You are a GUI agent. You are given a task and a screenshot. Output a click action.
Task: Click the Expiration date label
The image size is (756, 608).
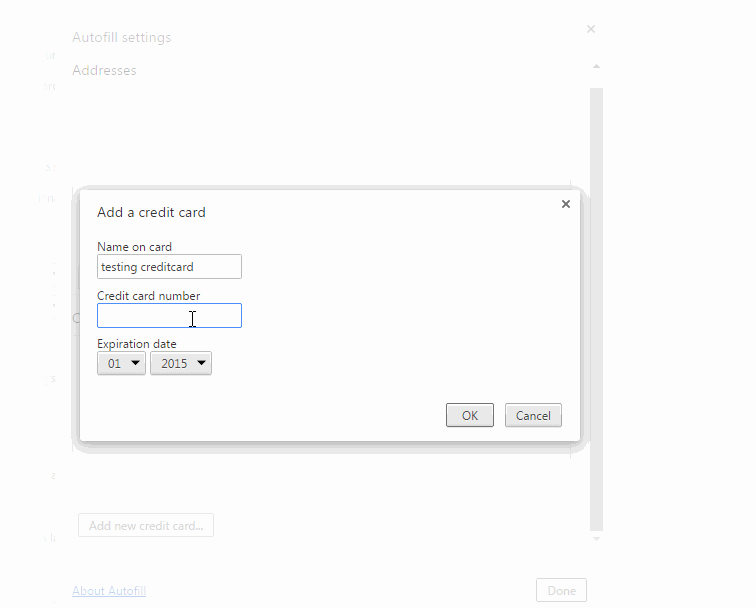tap(136, 344)
